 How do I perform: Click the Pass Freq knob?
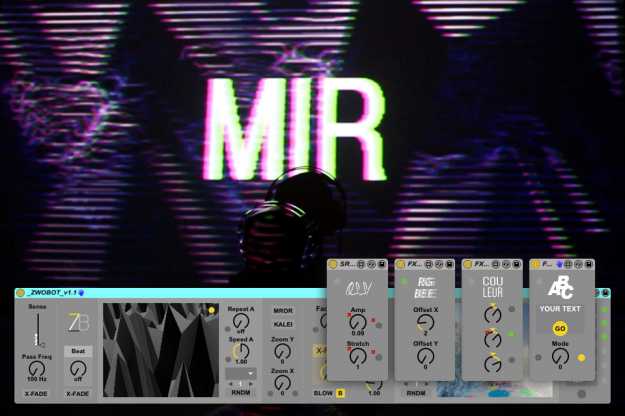tap(37, 369)
